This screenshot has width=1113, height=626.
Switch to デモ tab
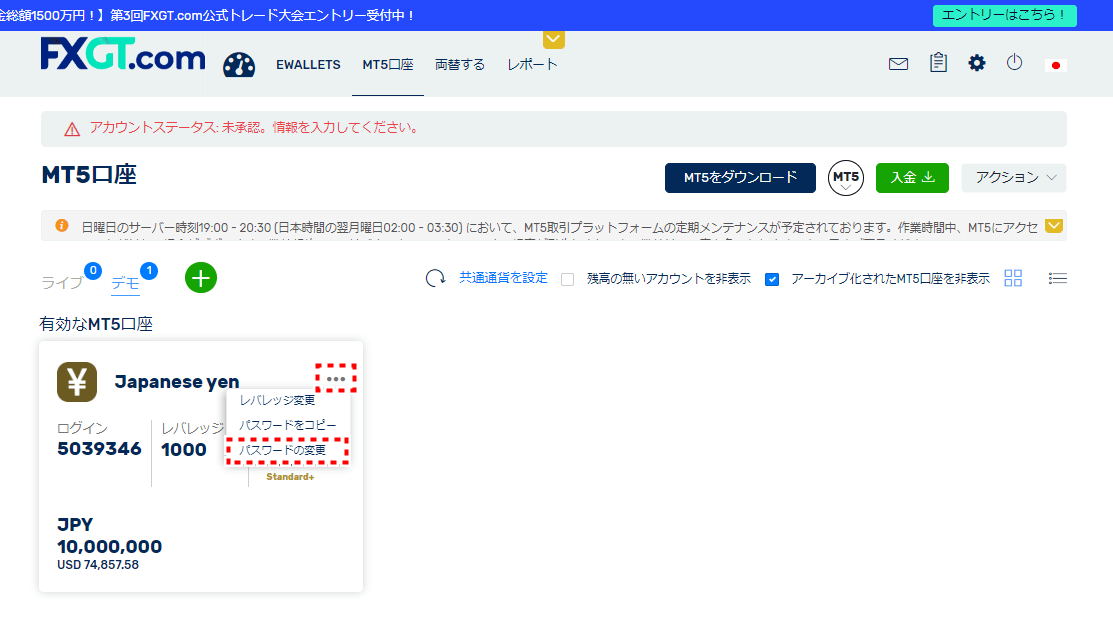coord(126,282)
